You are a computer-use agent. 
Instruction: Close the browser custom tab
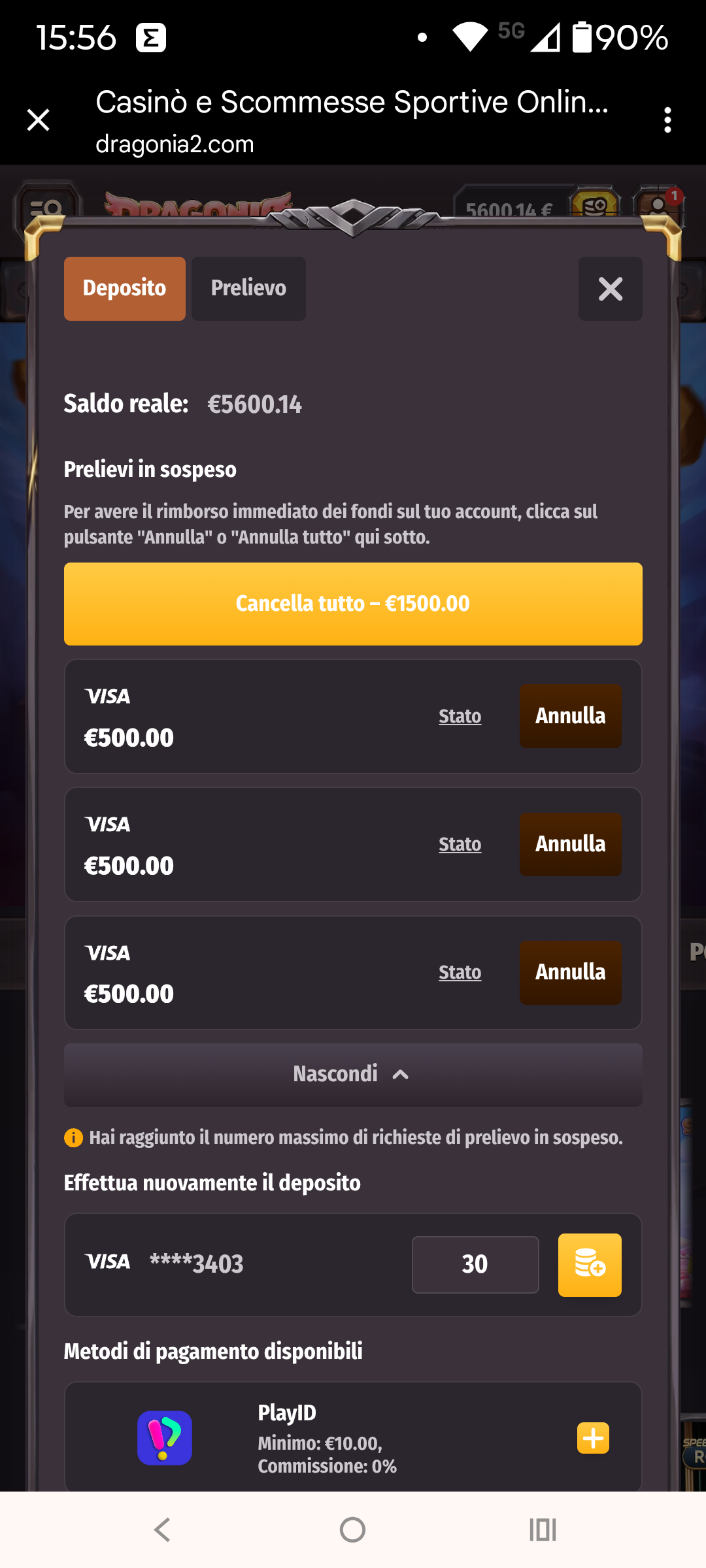tap(39, 120)
